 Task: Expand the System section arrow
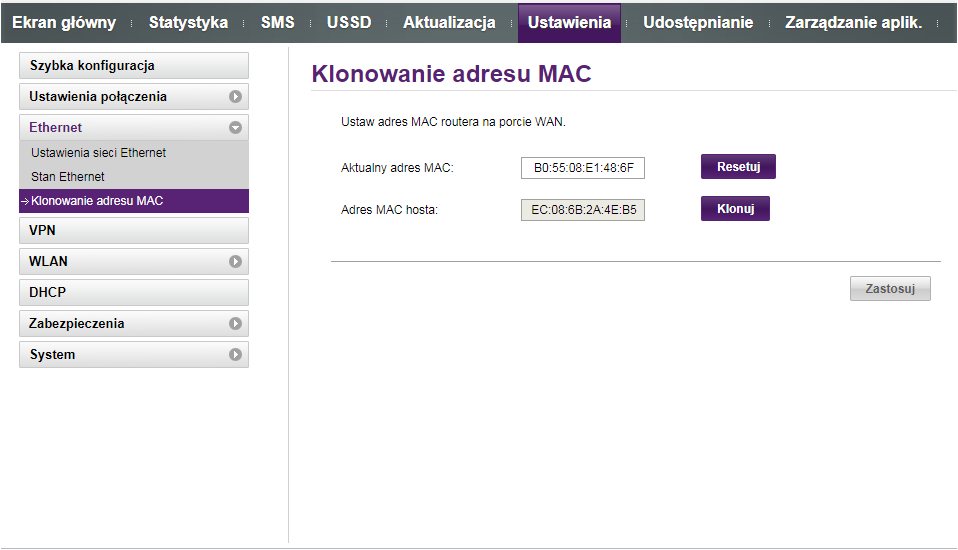(235, 355)
